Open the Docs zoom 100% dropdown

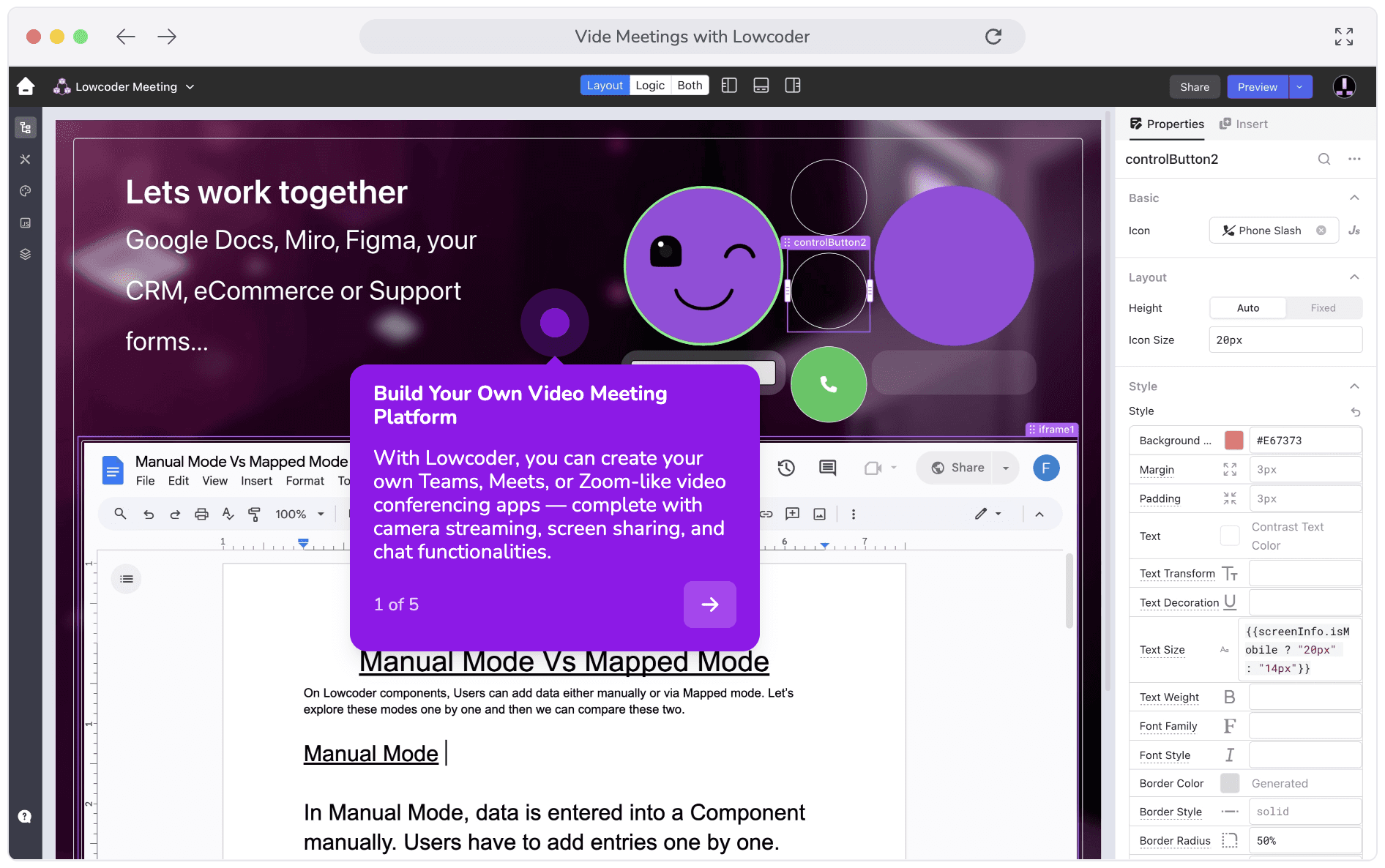point(299,515)
